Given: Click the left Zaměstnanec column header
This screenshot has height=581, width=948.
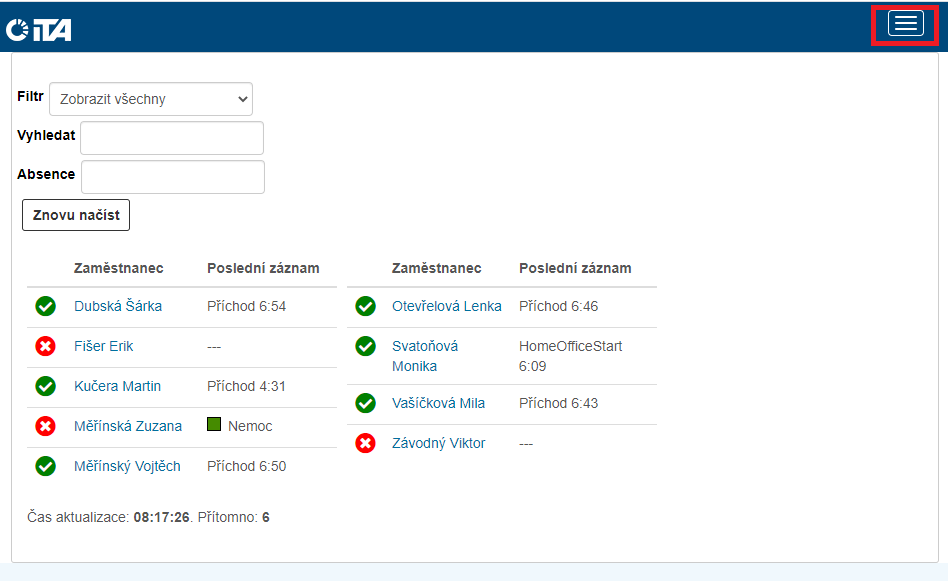Looking at the screenshot, I should [x=118, y=268].
